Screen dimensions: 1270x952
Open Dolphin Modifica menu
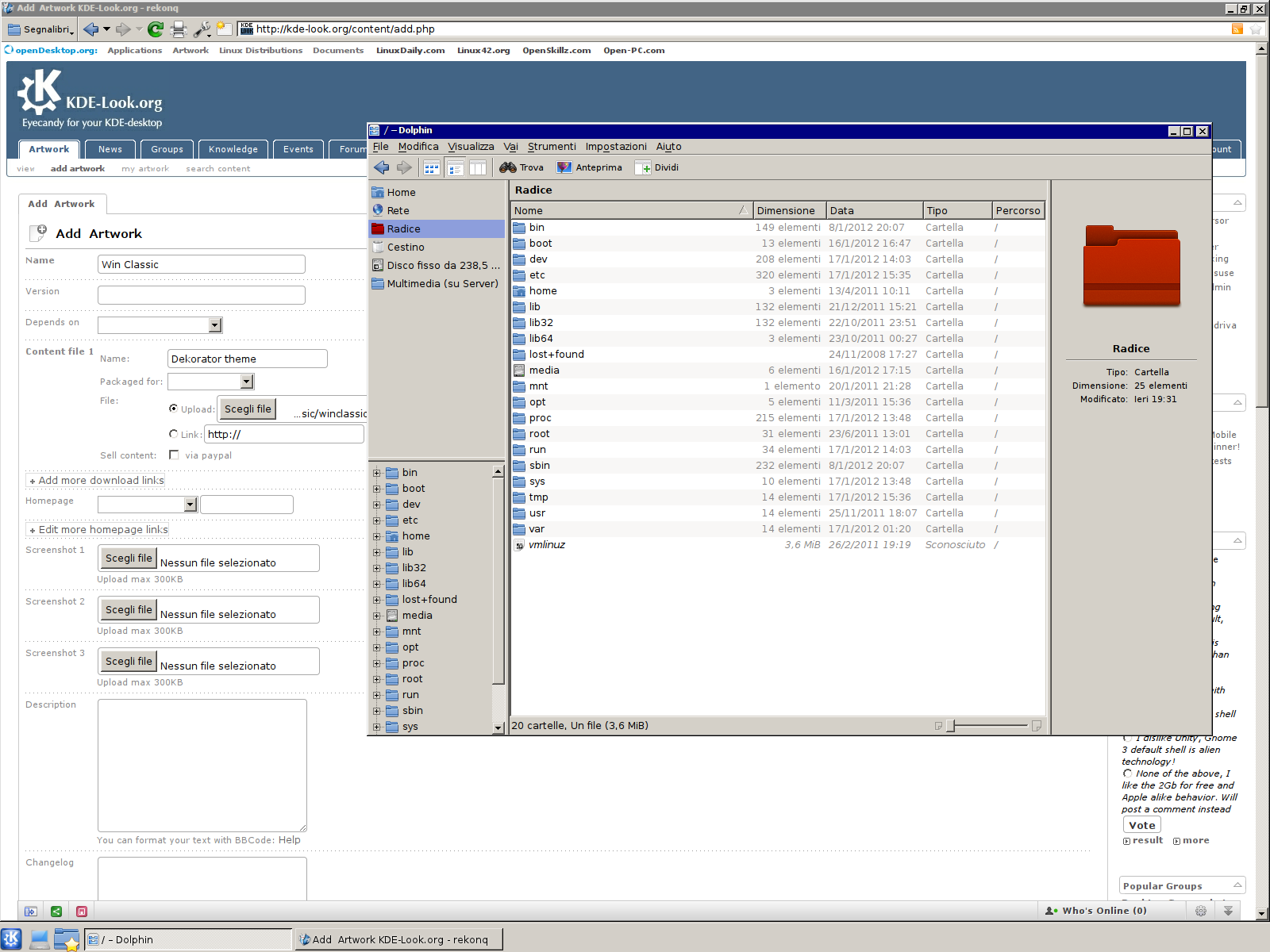pyautogui.click(x=418, y=147)
